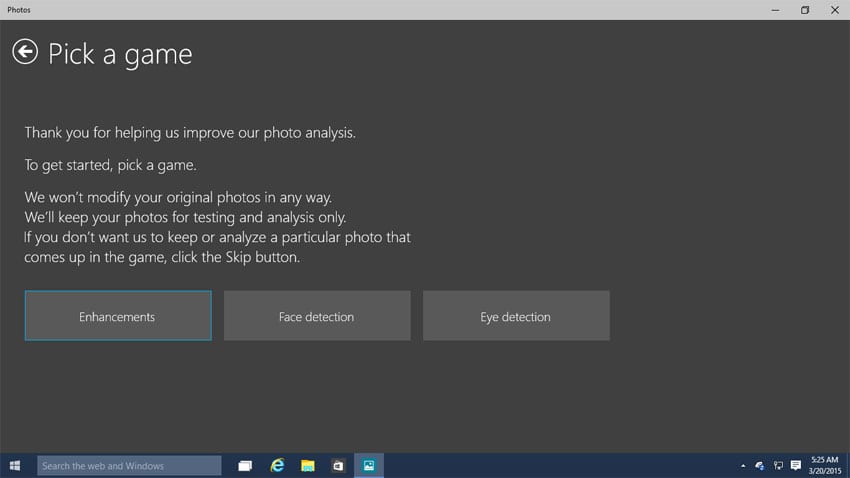Click the OneDrive cloud tray icon
Viewport: 850px width, 478px height.
[x=760, y=466]
